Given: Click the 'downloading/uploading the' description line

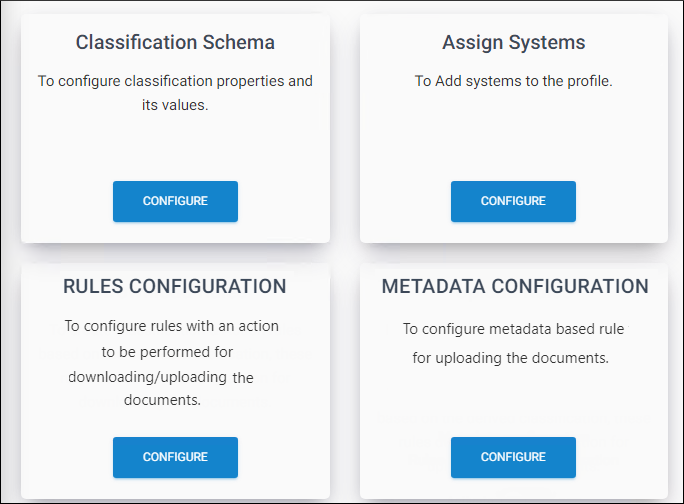Looking at the screenshot, I should [161, 377].
